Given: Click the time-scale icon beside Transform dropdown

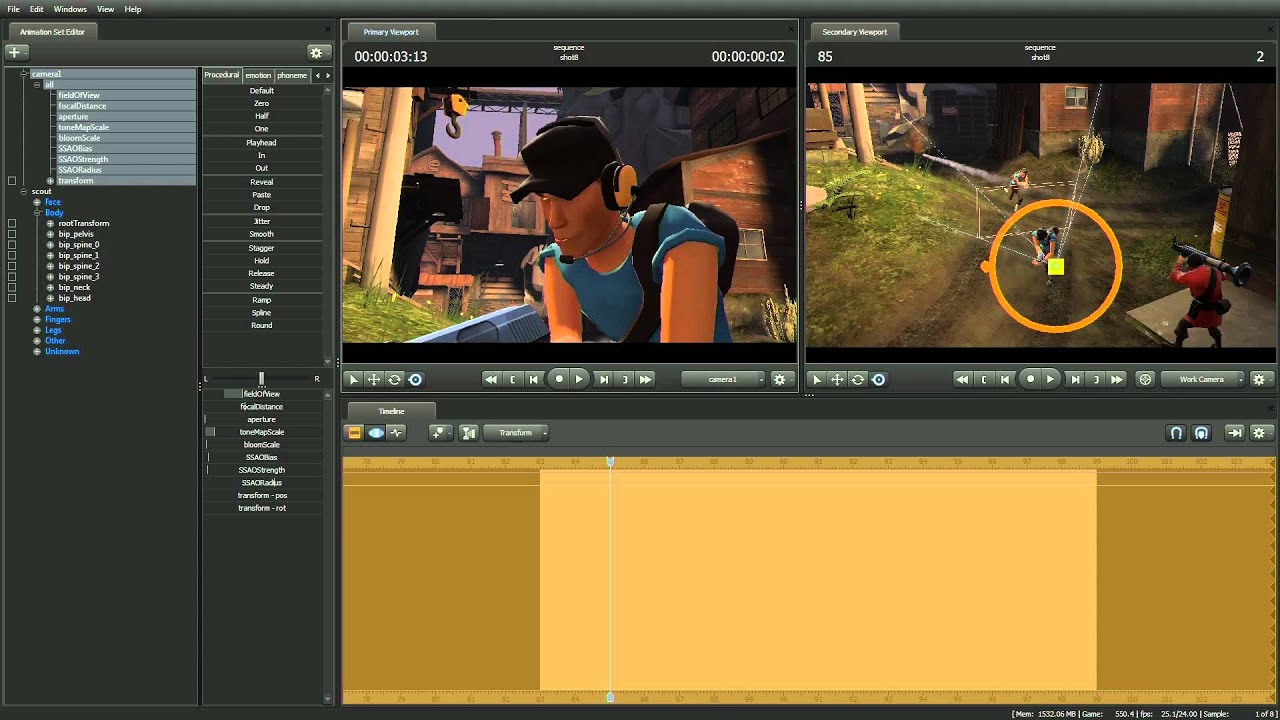Looking at the screenshot, I should [x=468, y=433].
